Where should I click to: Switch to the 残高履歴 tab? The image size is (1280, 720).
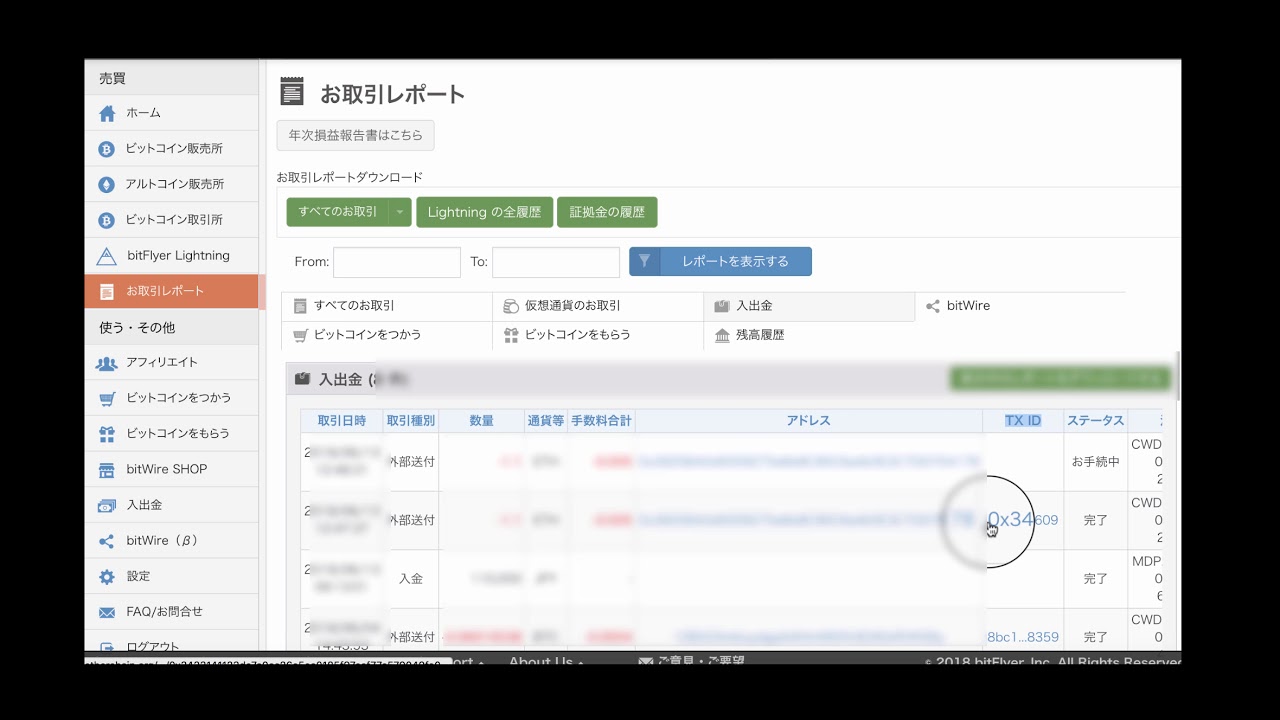(809, 336)
